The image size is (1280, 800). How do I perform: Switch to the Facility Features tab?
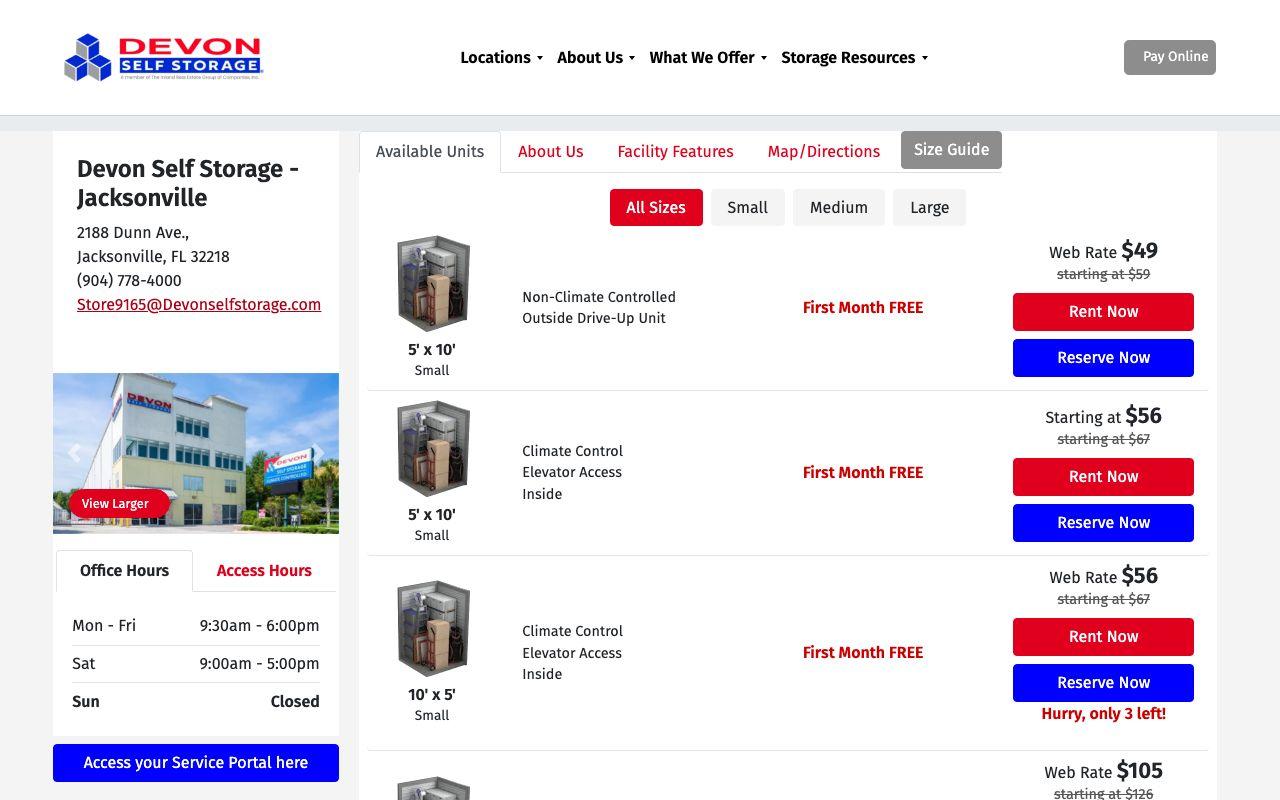coord(675,152)
